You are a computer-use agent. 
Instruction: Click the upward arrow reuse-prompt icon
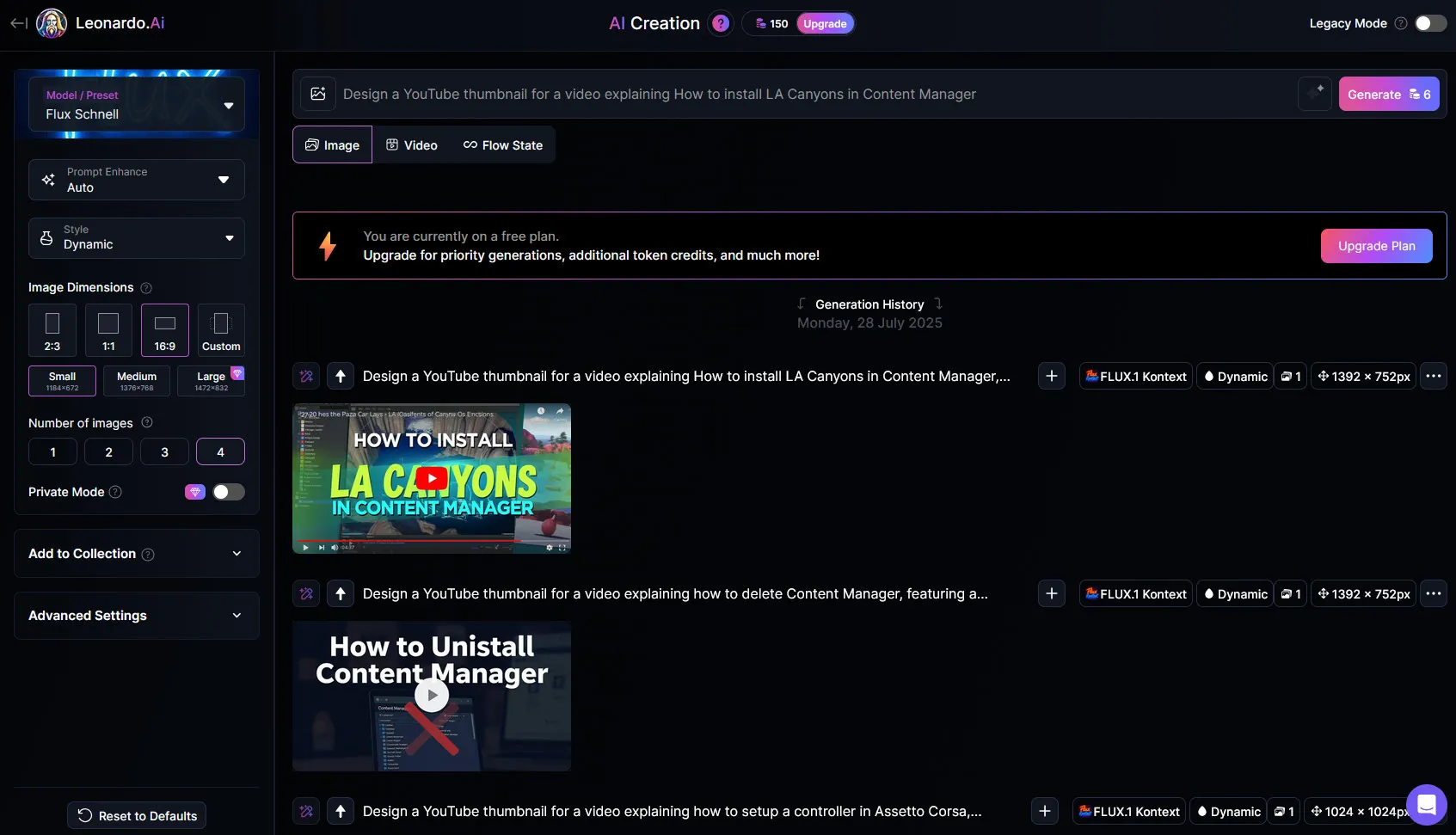coord(341,376)
